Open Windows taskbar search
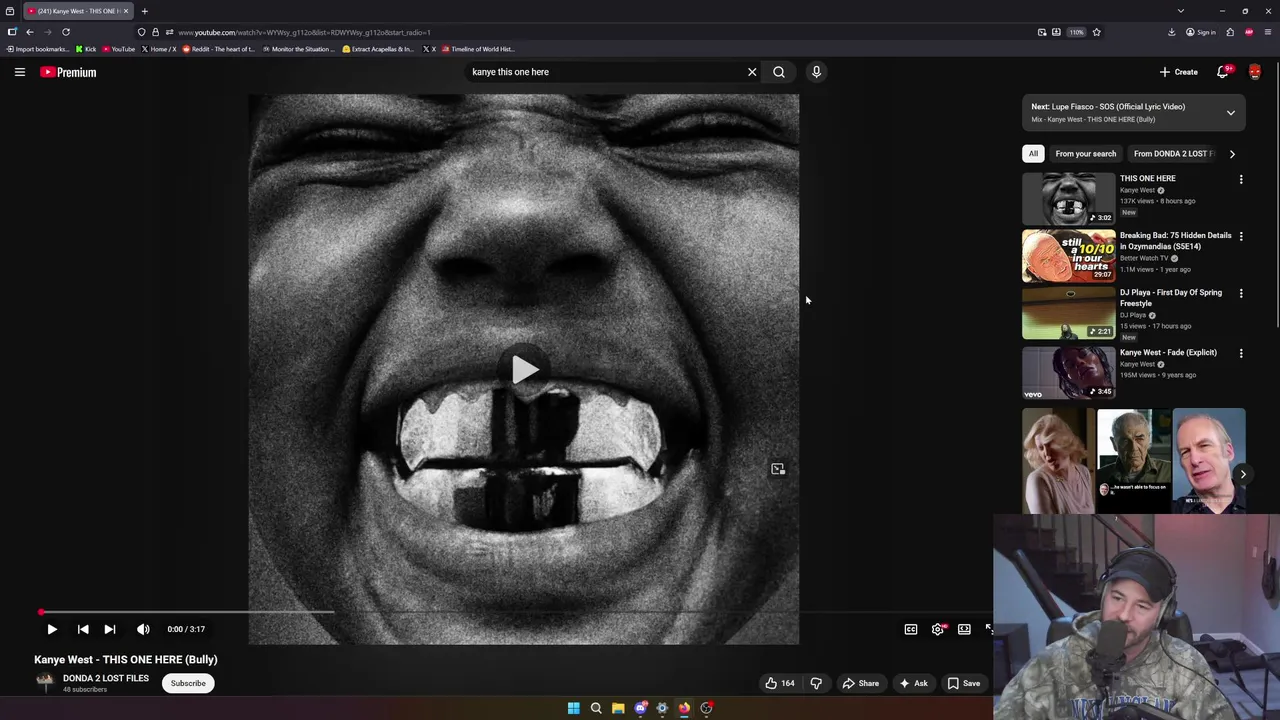The image size is (1280, 720). pos(596,708)
